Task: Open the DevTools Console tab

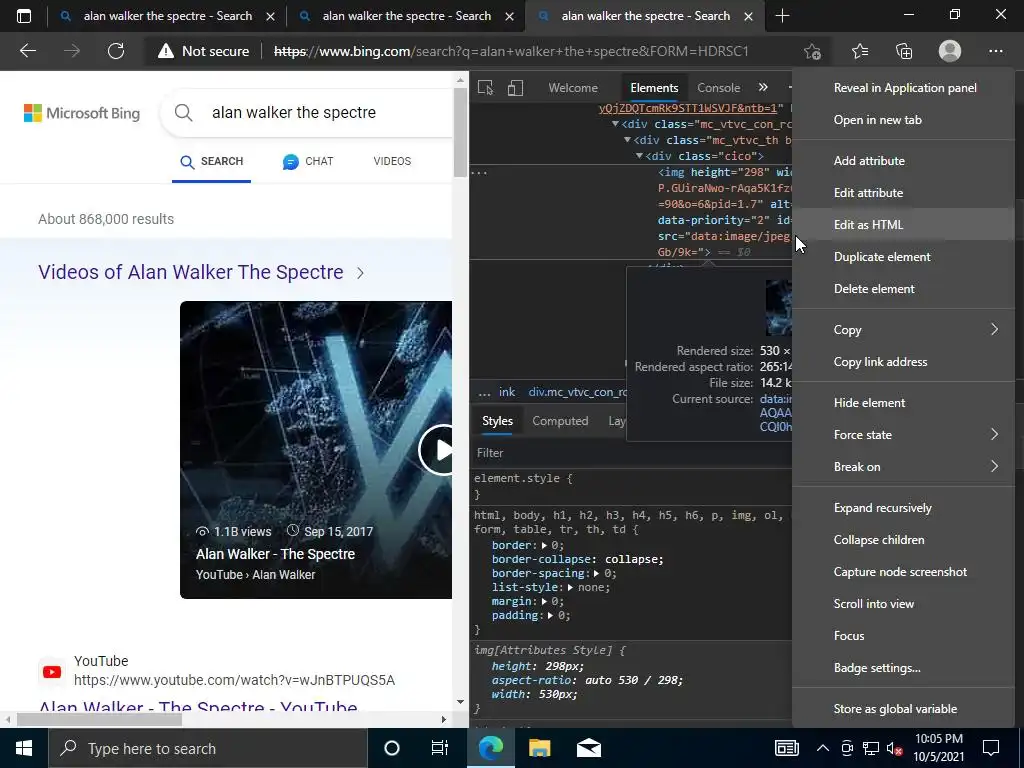Action: [x=718, y=88]
